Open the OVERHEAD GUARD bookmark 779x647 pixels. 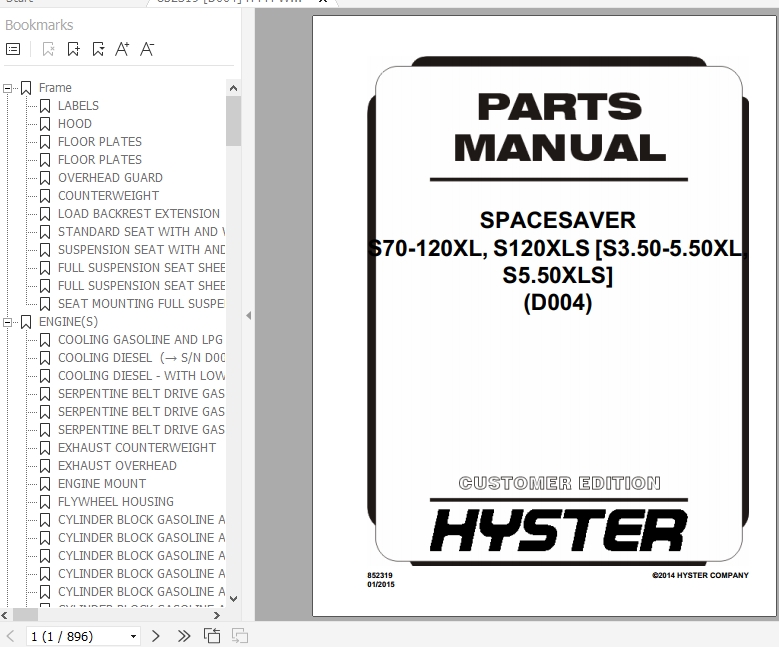pos(110,178)
